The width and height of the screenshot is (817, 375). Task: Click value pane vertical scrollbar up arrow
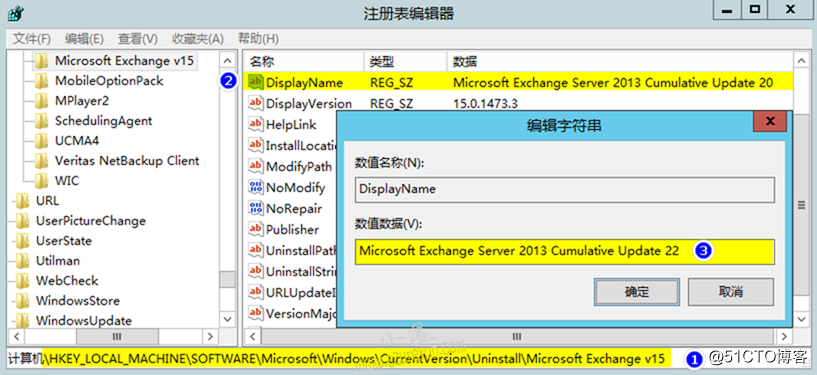(x=801, y=60)
